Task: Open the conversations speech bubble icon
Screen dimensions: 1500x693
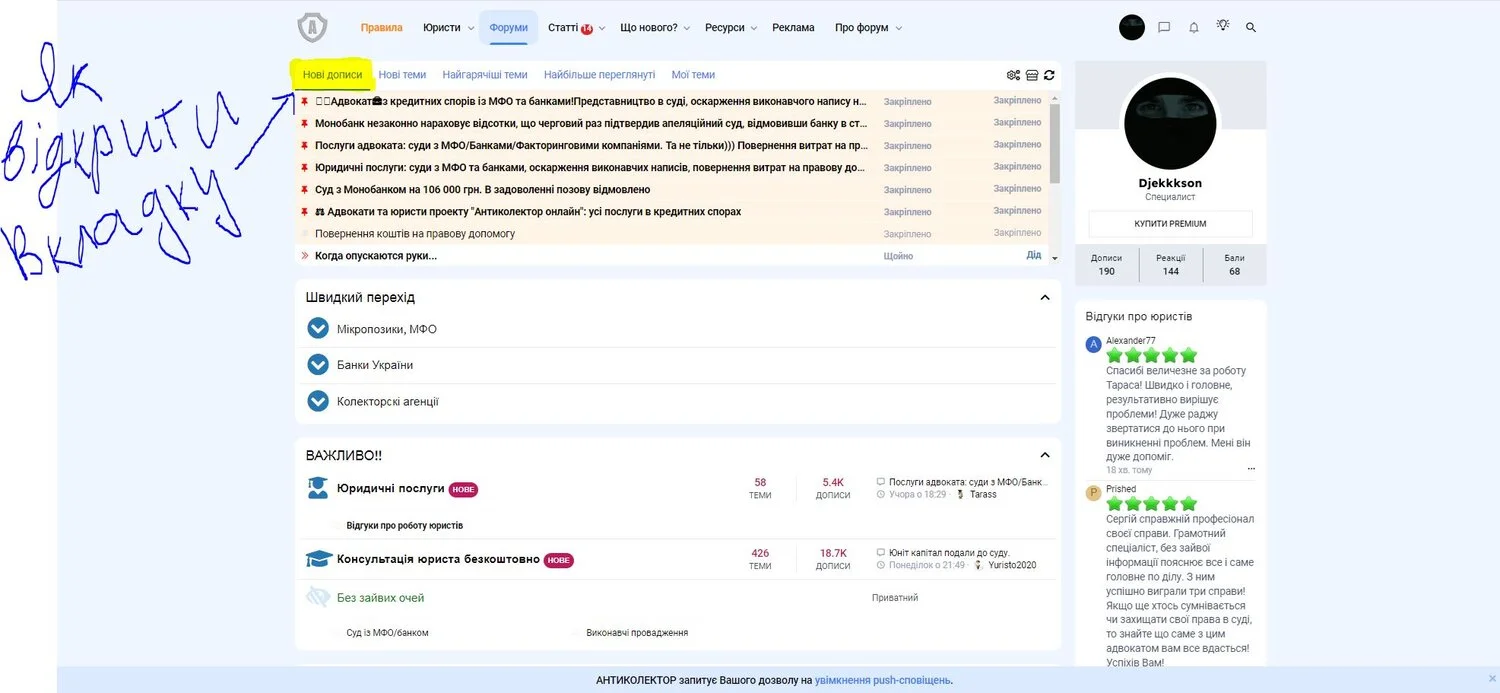Action: [x=1164, y=28]
